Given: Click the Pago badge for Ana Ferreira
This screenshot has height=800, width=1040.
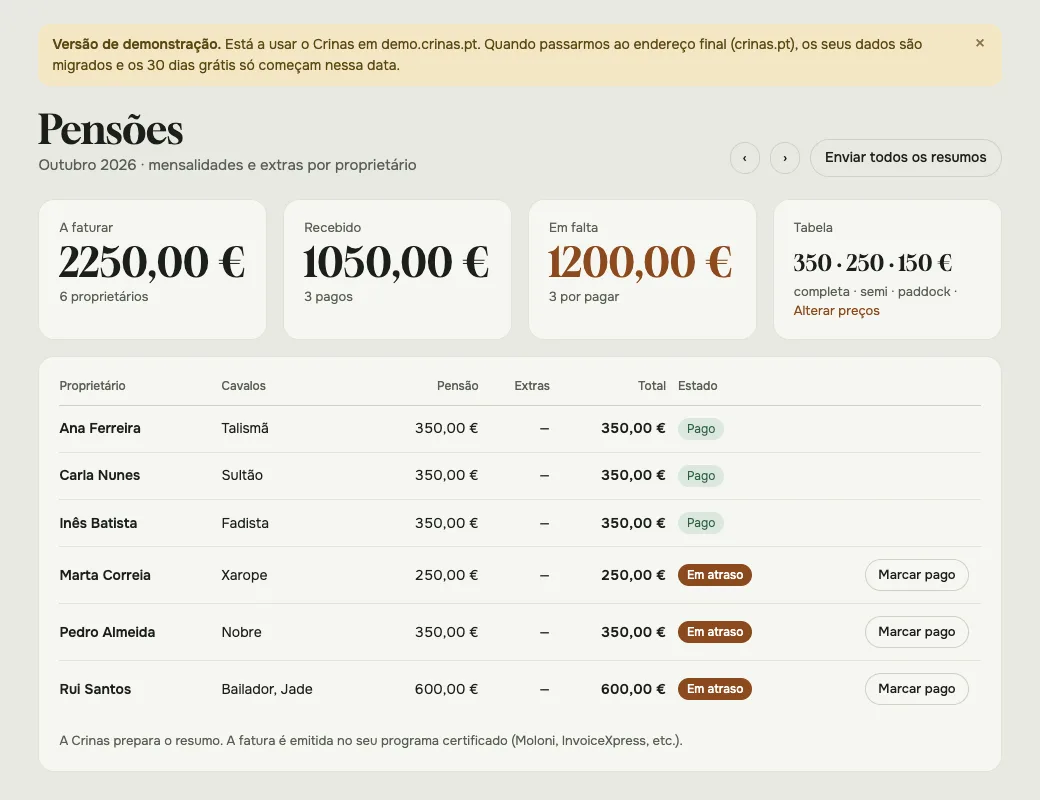Looking at the screenshot, I should (700, 429).
